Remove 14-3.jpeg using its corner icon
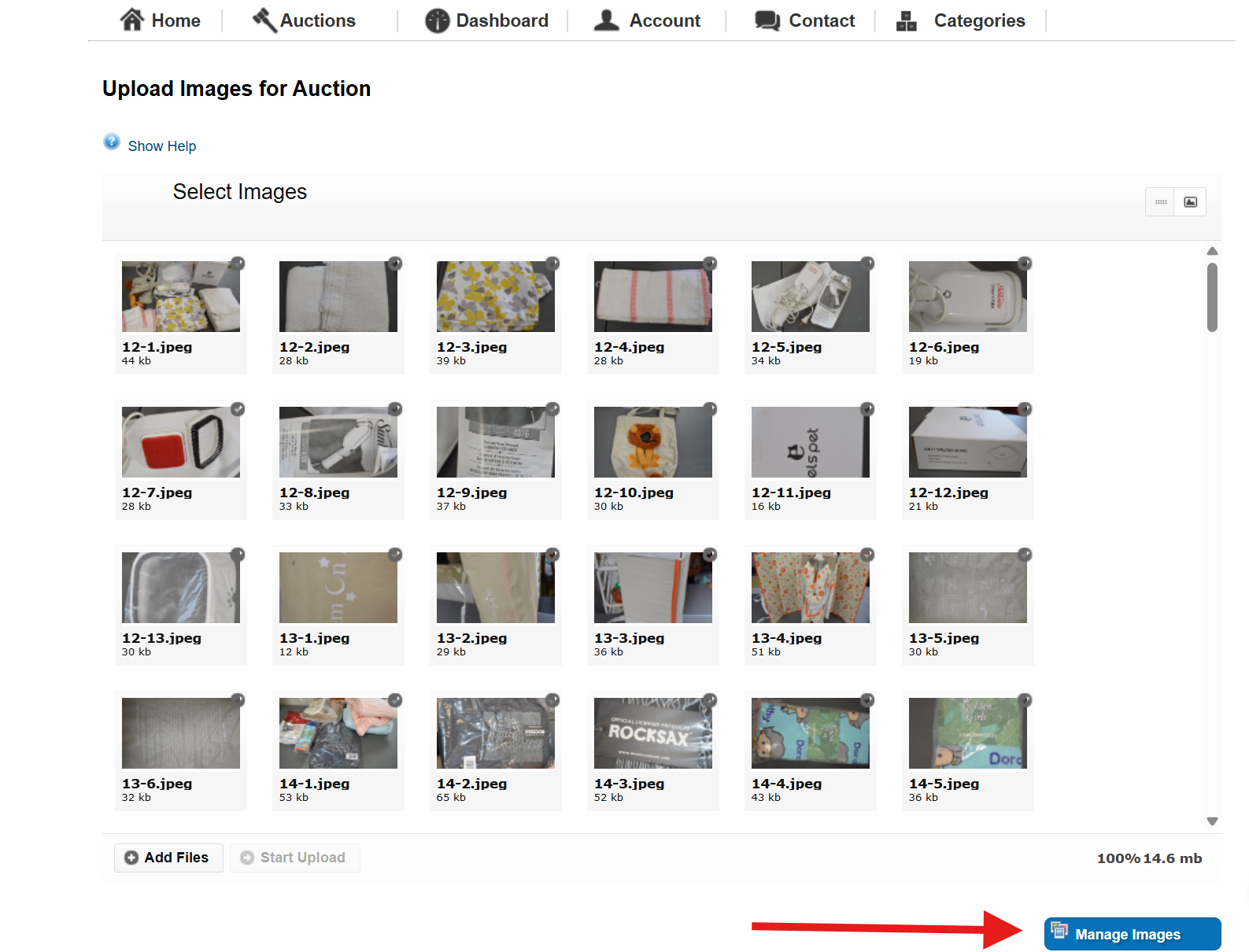Image resolution: width=1249 pixels, height=952 pixels. (710, 700)
